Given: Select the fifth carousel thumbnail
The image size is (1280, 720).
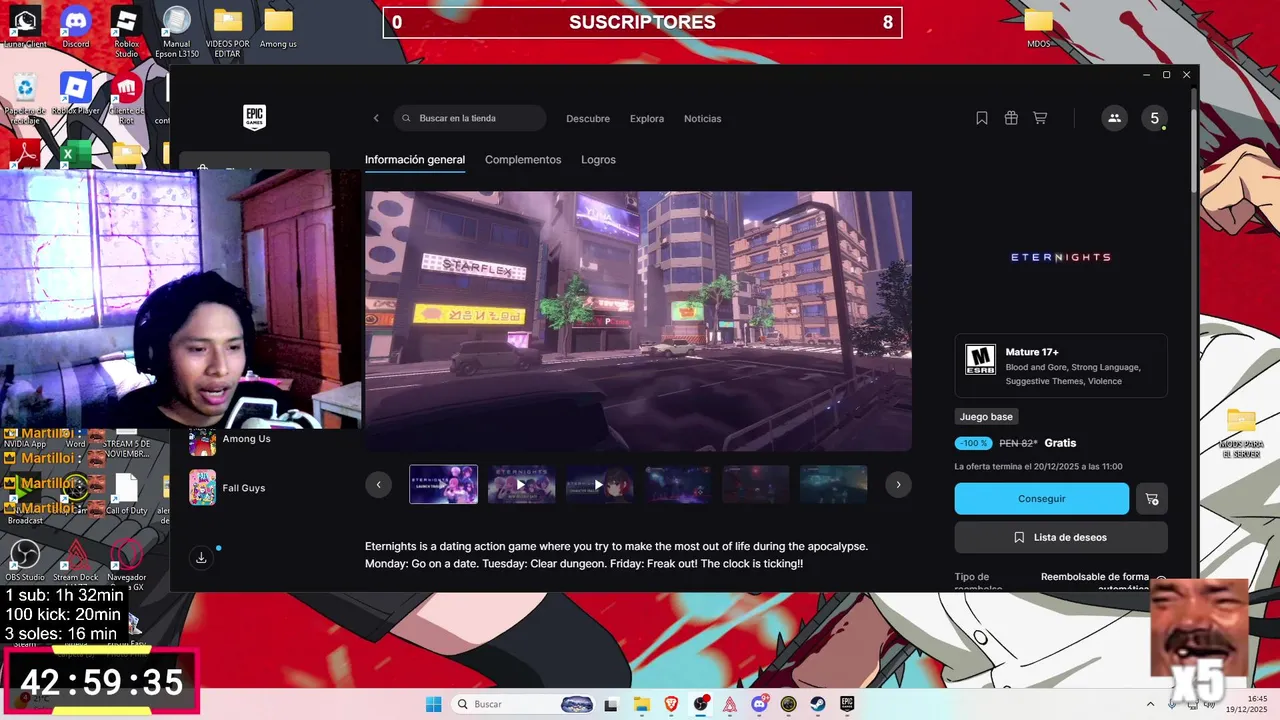Looking at the screenshot, I should pyautogui.click(x=755, y=484).
